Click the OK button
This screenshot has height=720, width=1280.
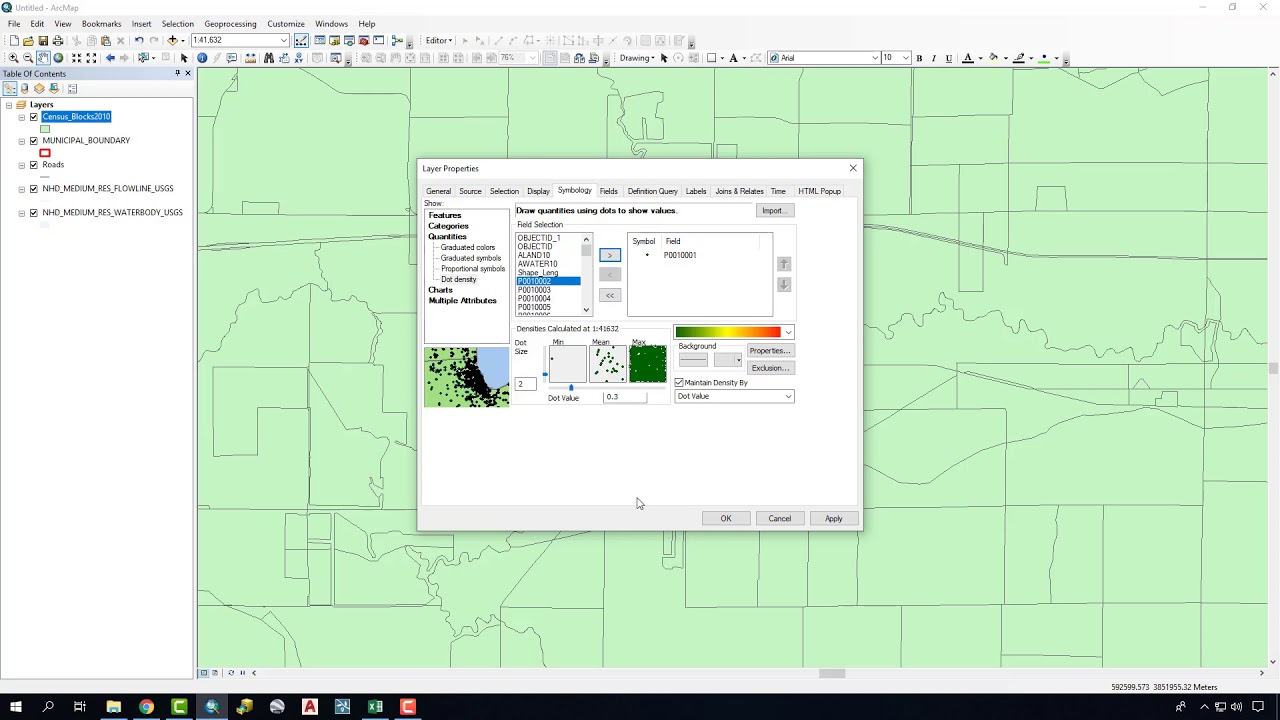pyautogui.click(x=726, y=519)
